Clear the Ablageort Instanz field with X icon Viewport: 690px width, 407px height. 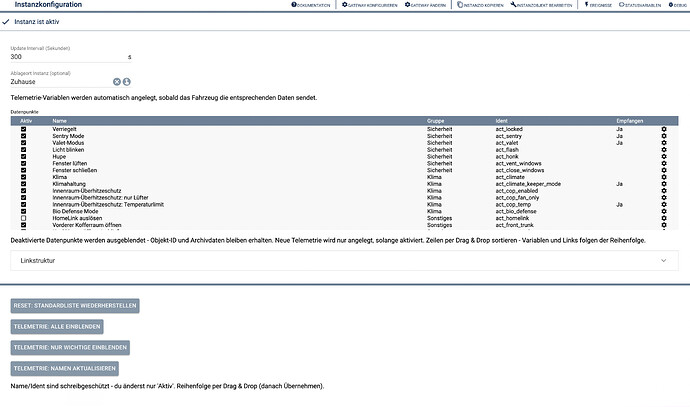tap(117, 82)
